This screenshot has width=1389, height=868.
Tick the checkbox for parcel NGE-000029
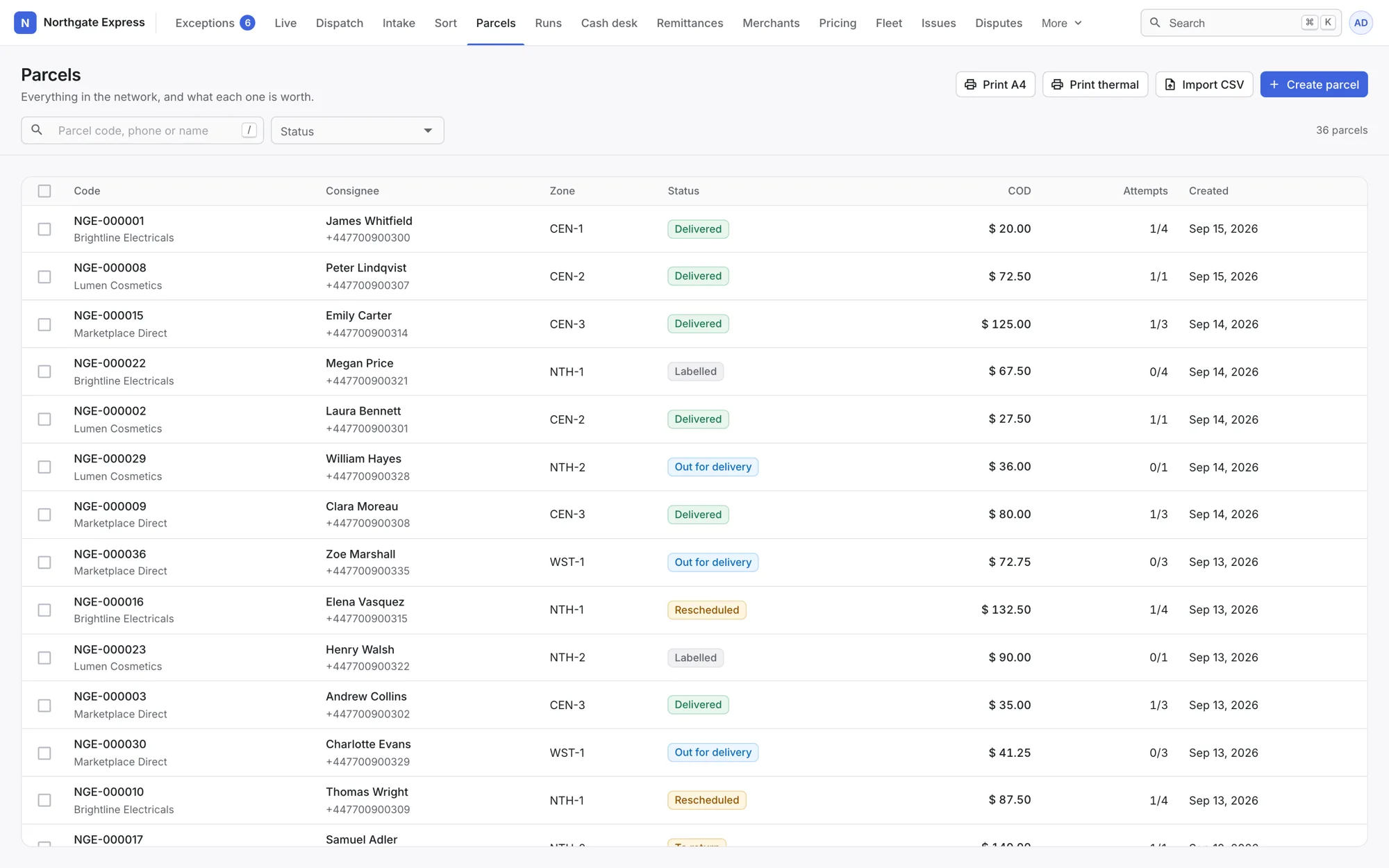point(44,467)
